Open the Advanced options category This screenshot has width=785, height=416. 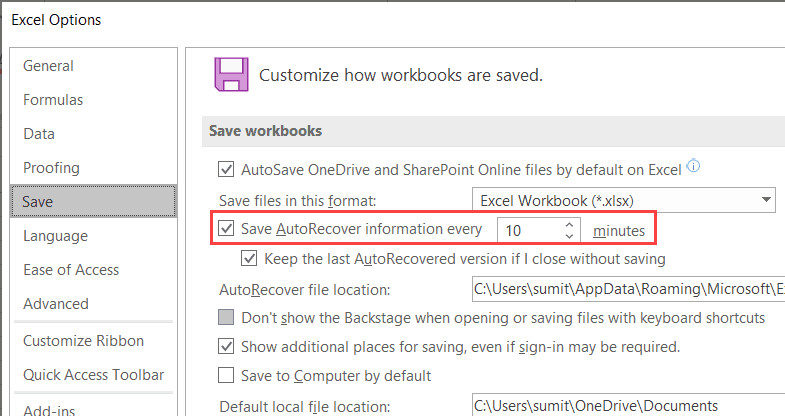[56, 303]
